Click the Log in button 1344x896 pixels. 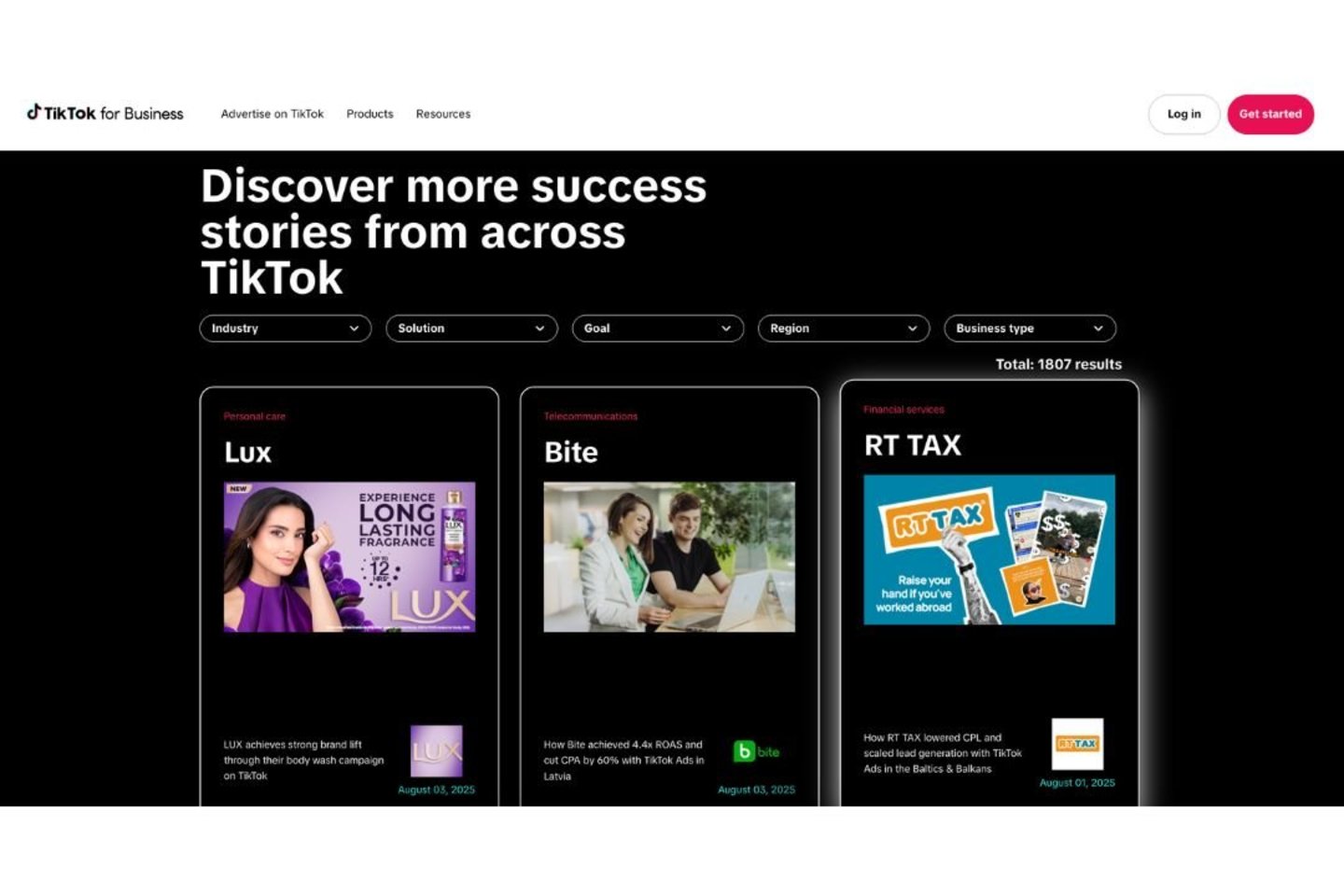pyautogui.click(x=1184, y=114)
